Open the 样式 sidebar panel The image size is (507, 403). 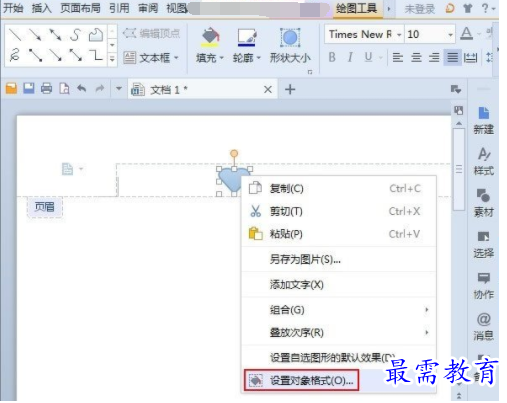(484, 162)
